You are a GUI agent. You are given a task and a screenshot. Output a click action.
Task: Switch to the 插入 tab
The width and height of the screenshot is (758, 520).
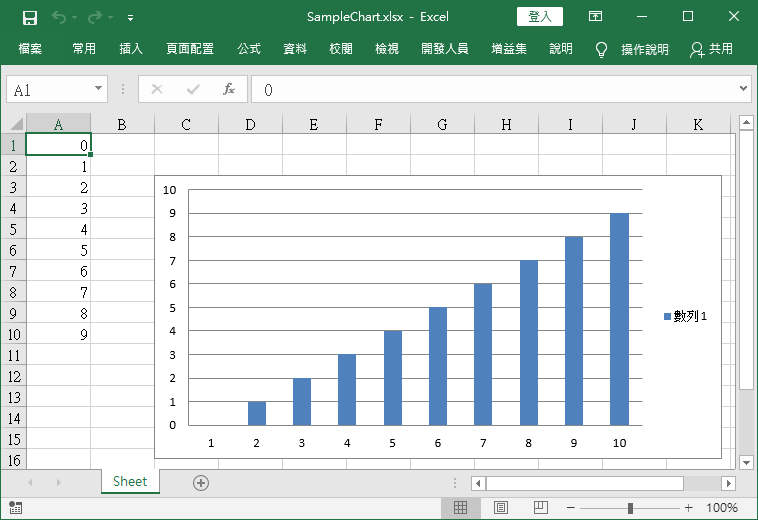[131, 49]
